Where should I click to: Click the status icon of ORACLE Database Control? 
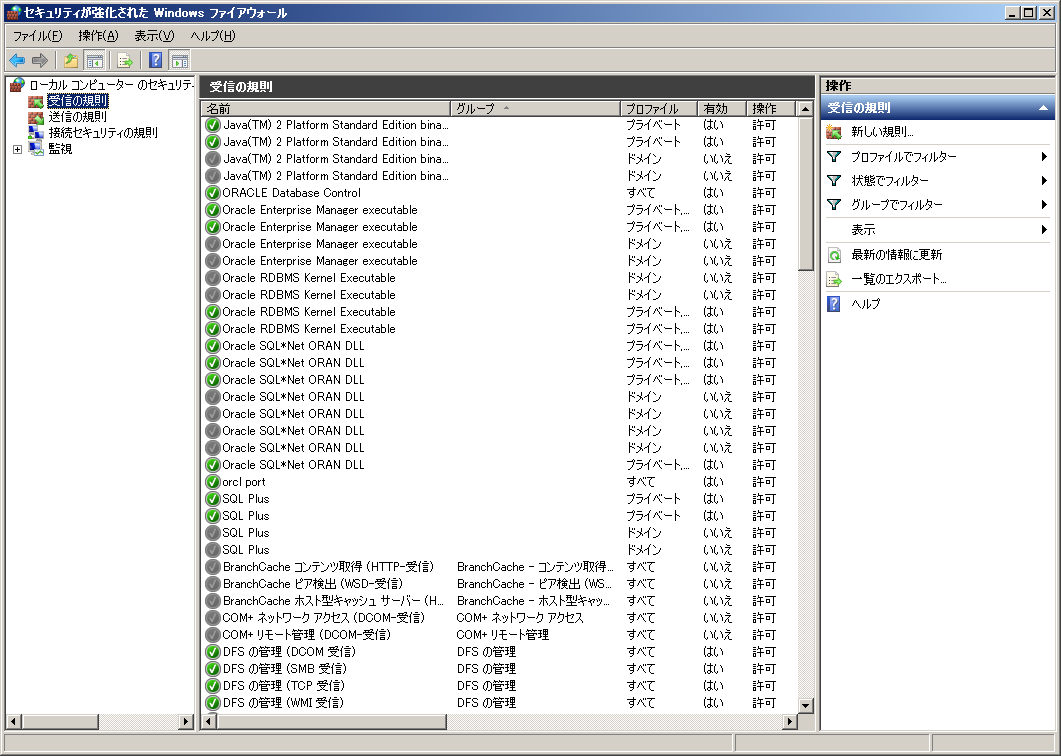coord(213,193)
